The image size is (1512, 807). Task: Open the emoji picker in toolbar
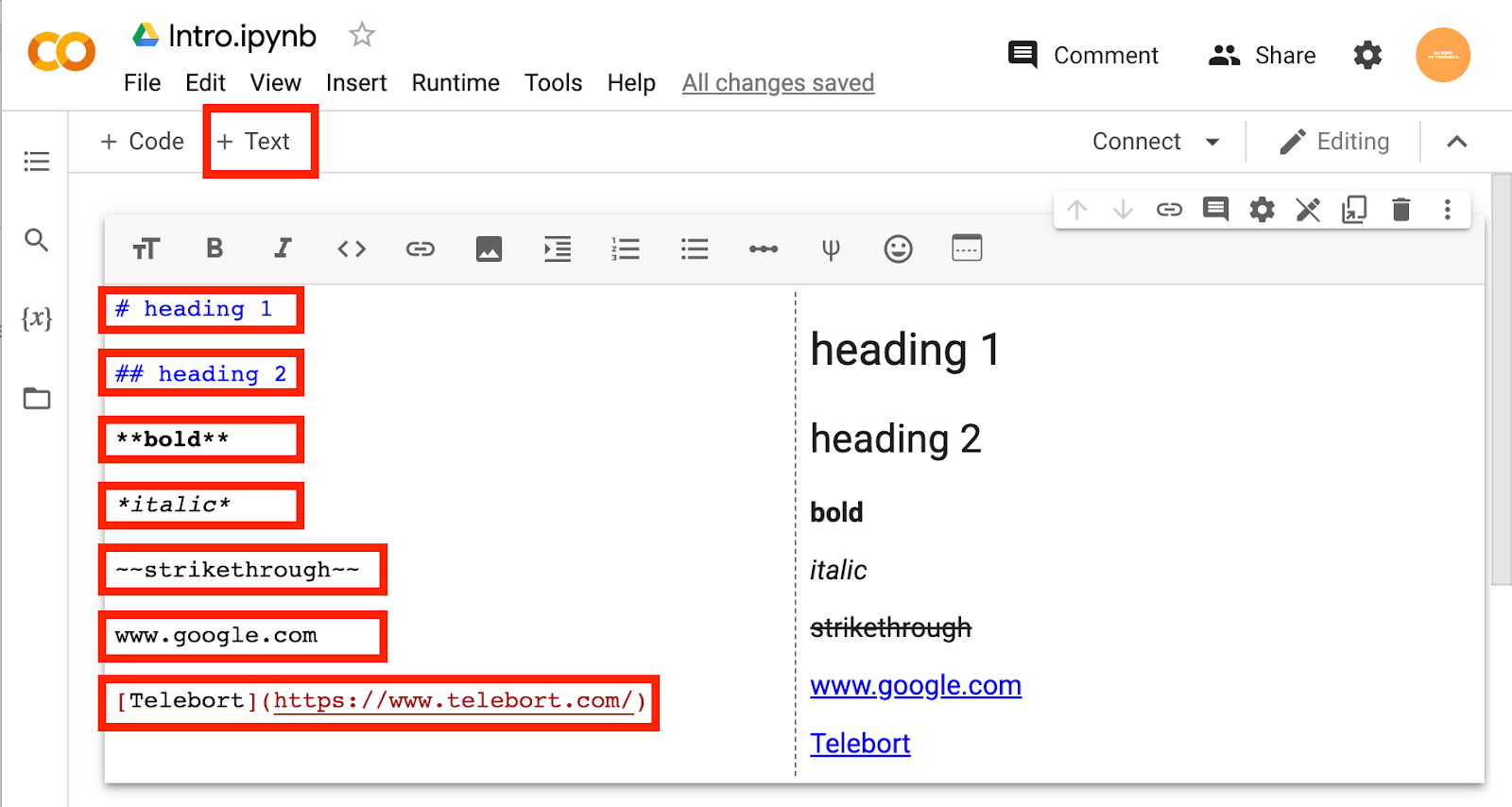click(x=898, y=249)
